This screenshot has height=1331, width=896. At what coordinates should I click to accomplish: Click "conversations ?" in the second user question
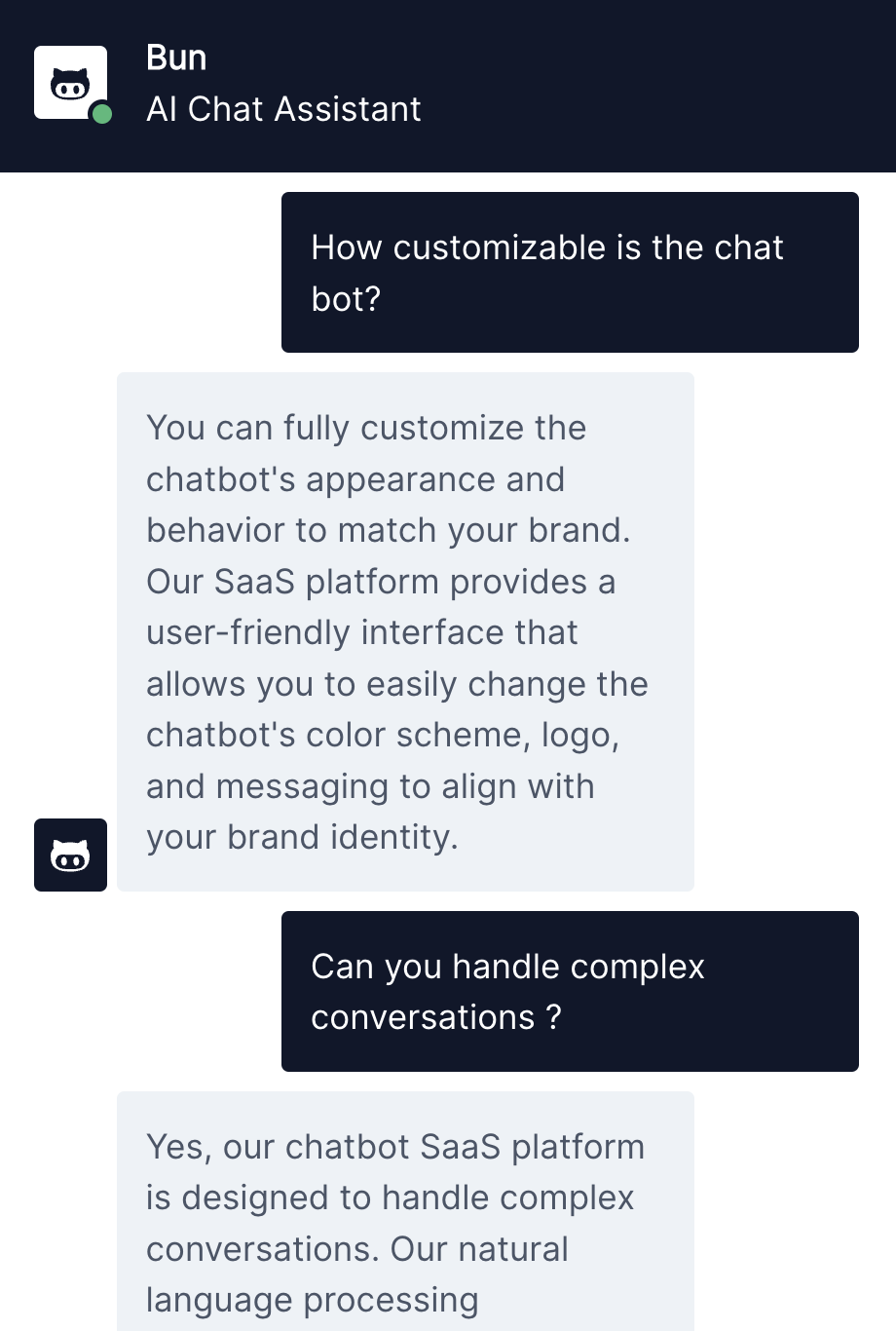tap(436, 1017)
